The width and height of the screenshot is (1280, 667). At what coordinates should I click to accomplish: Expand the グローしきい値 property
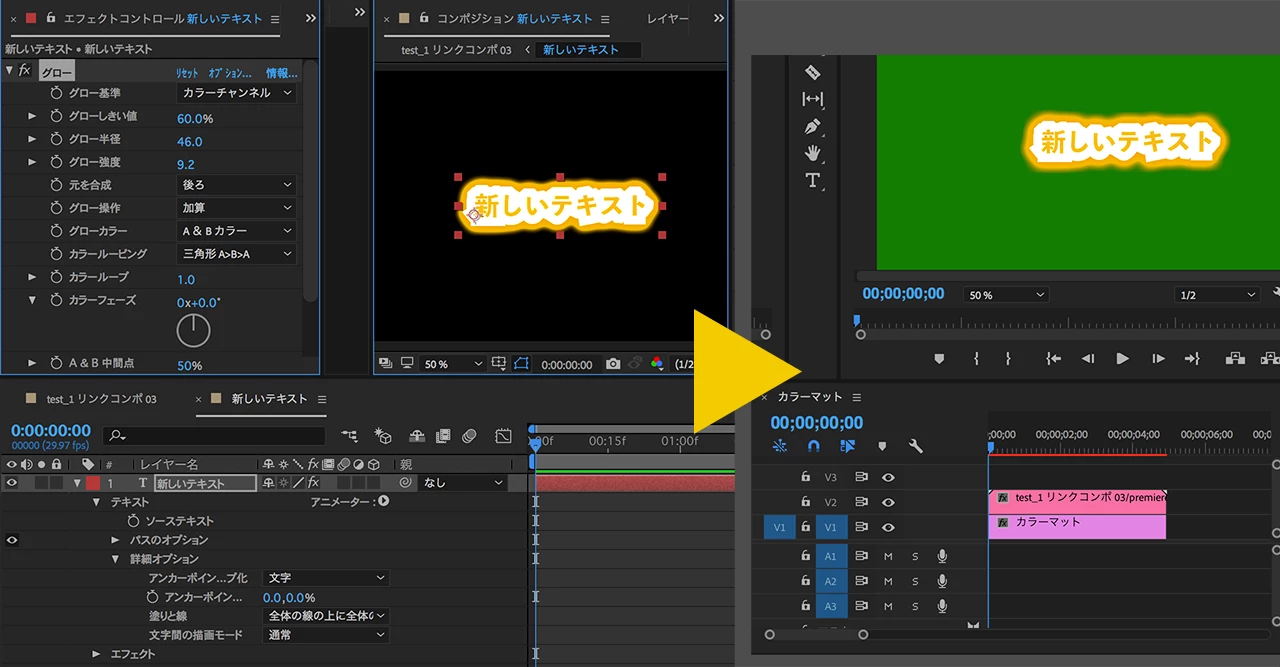click(32, 116)
